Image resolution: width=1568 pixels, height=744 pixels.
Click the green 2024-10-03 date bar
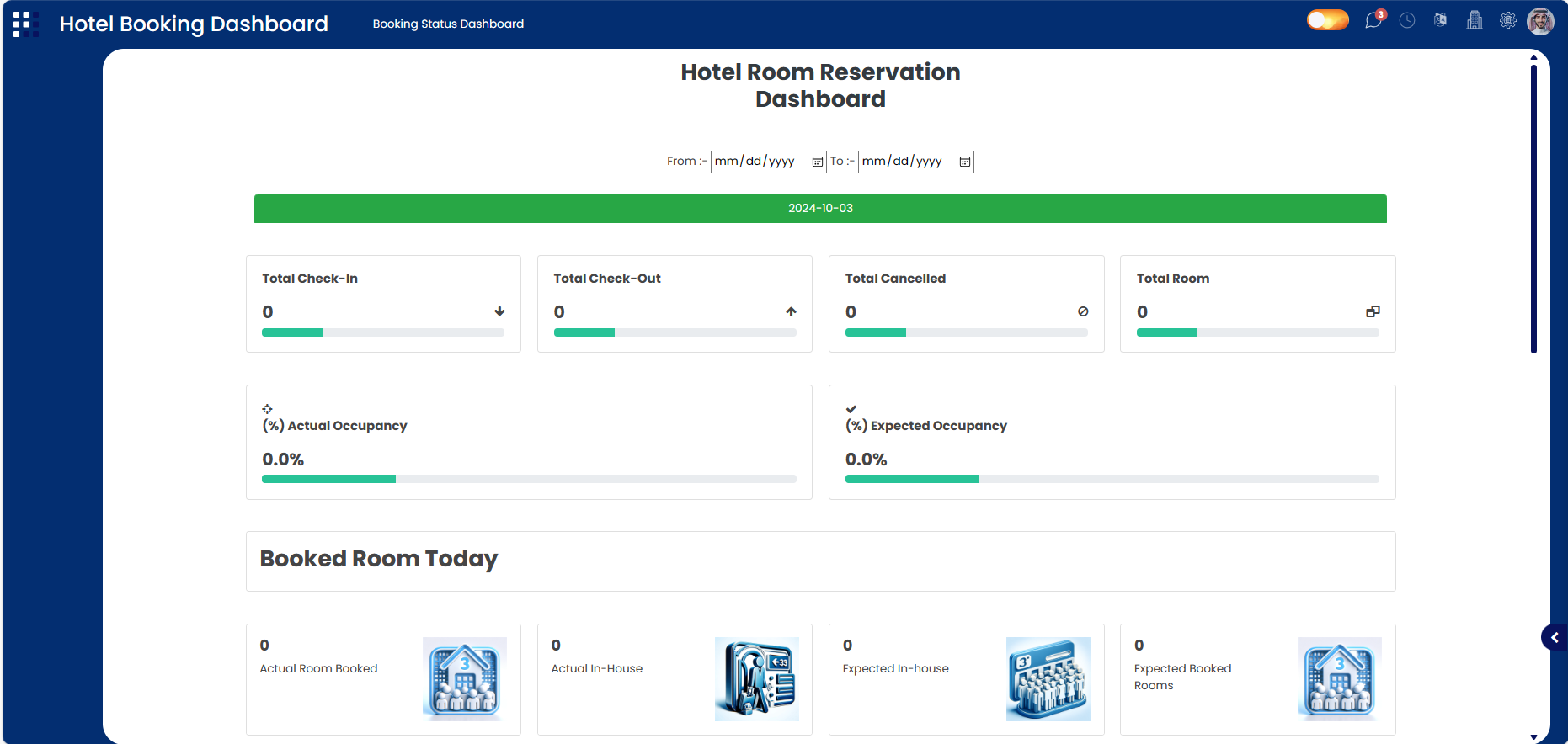(x=820, y=209)
